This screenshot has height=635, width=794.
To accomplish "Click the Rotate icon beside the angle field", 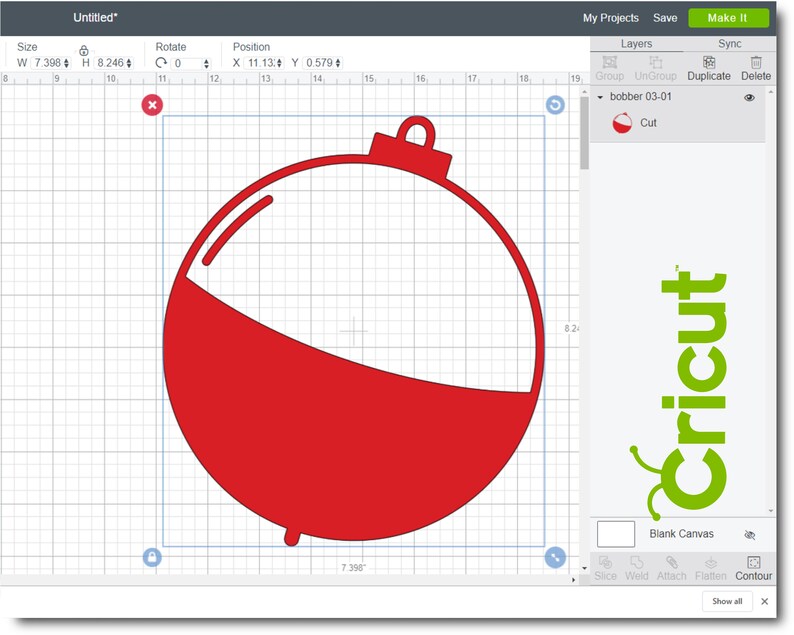I will [161, 63].
